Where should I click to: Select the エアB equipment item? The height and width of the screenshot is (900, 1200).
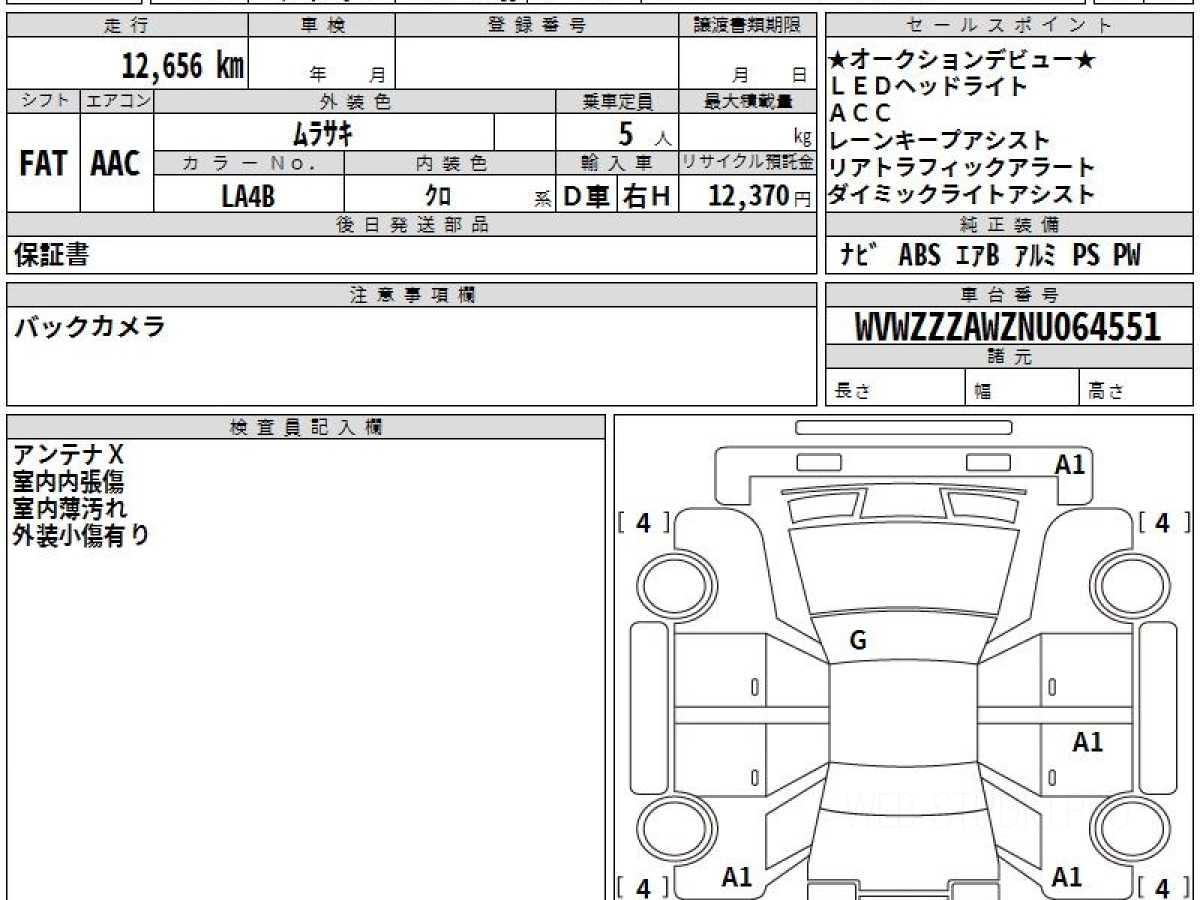pos(976,256)
